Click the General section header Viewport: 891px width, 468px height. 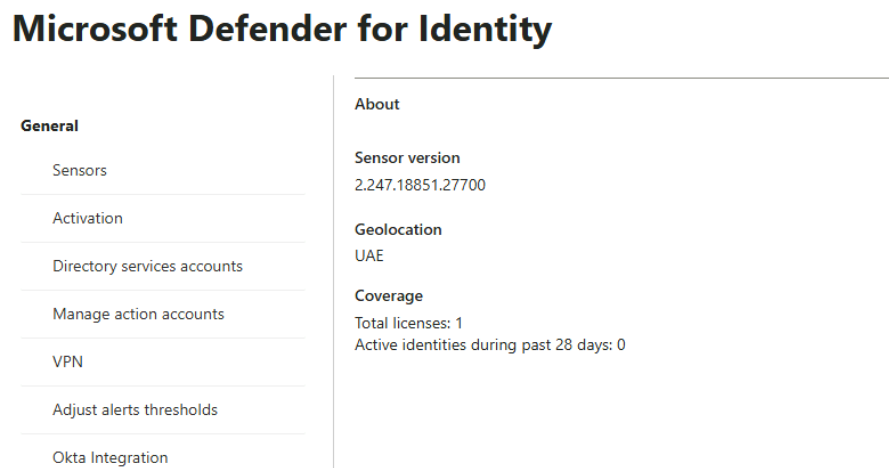click(x=49, y=126)
